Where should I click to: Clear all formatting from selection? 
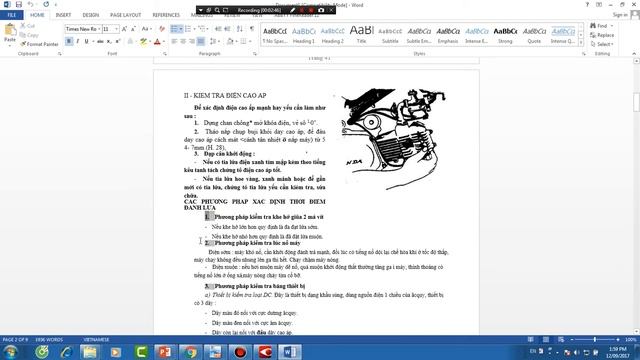[162, 29]
